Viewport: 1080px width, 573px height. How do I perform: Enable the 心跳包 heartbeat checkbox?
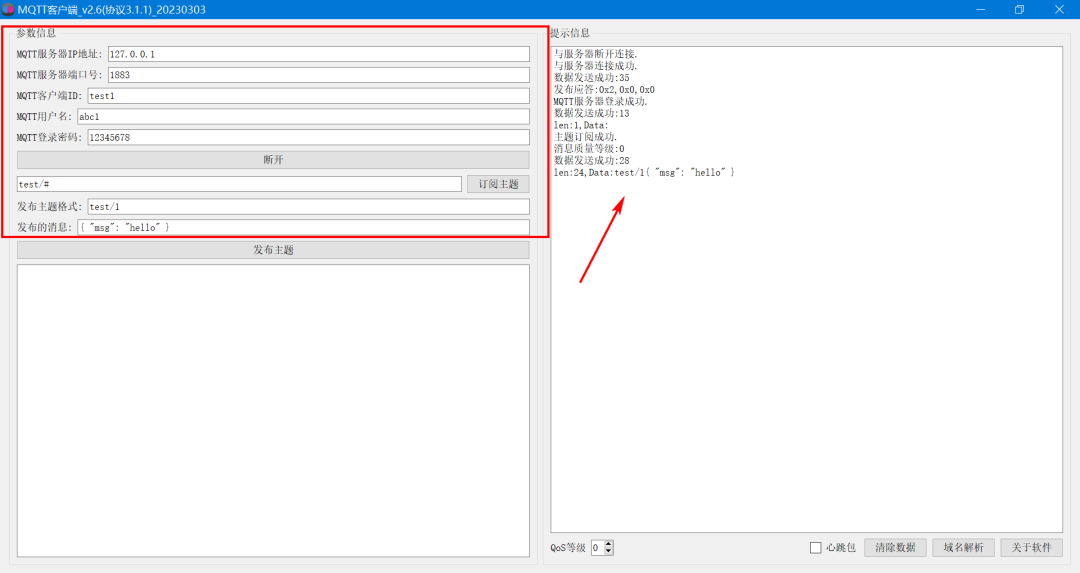[816, 548]
